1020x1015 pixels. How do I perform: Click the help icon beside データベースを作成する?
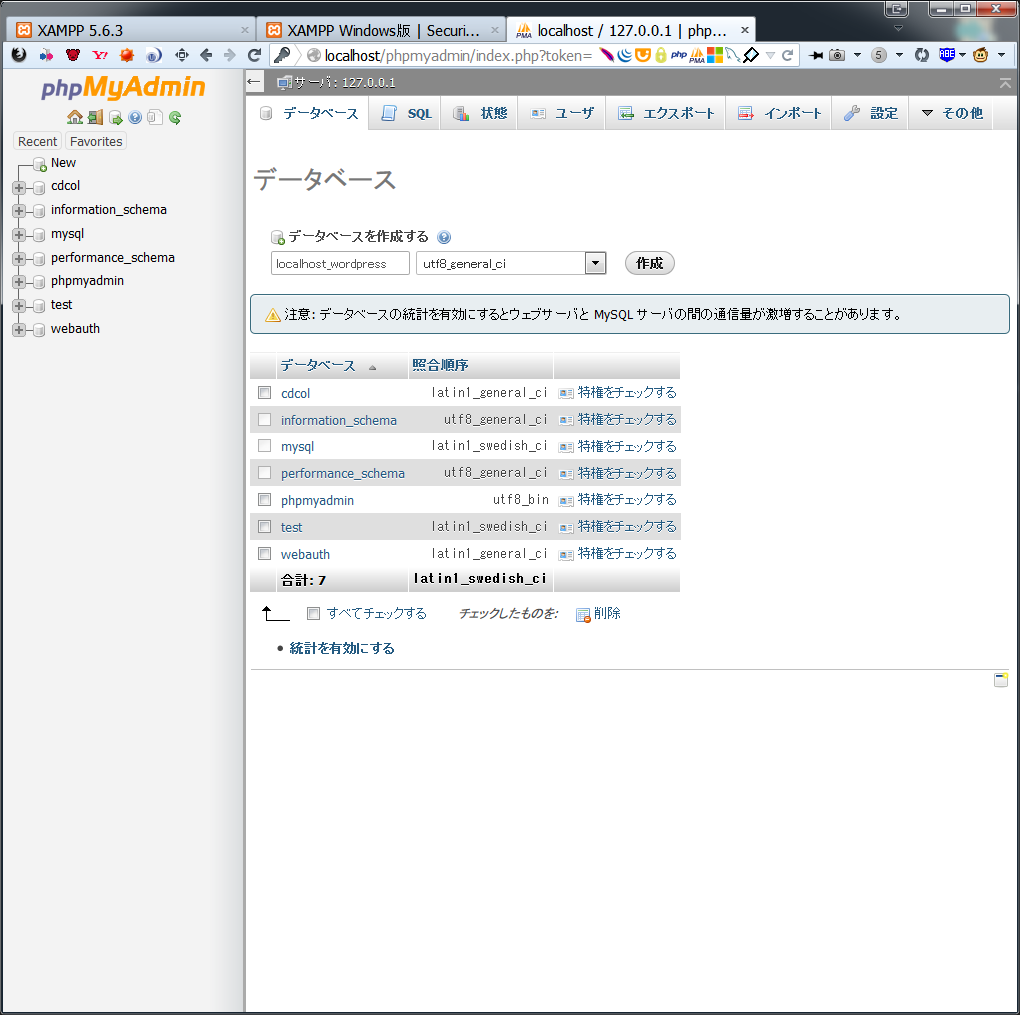(x=444, y=237)
